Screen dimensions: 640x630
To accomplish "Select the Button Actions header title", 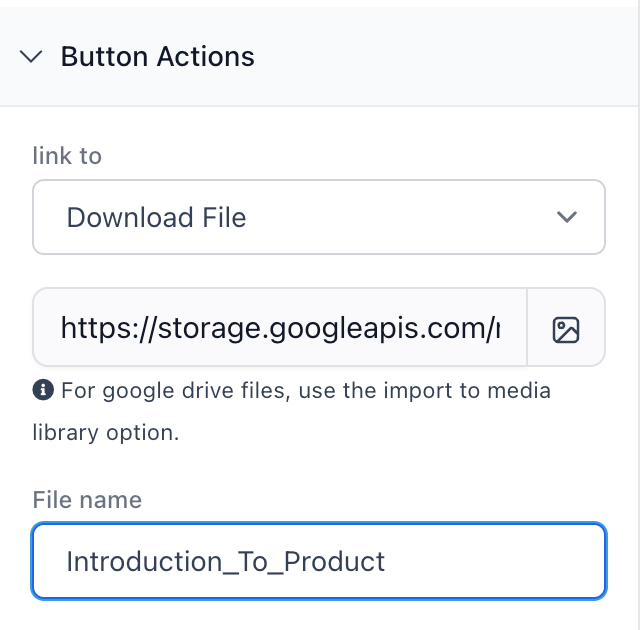I will tap(158, 56).
